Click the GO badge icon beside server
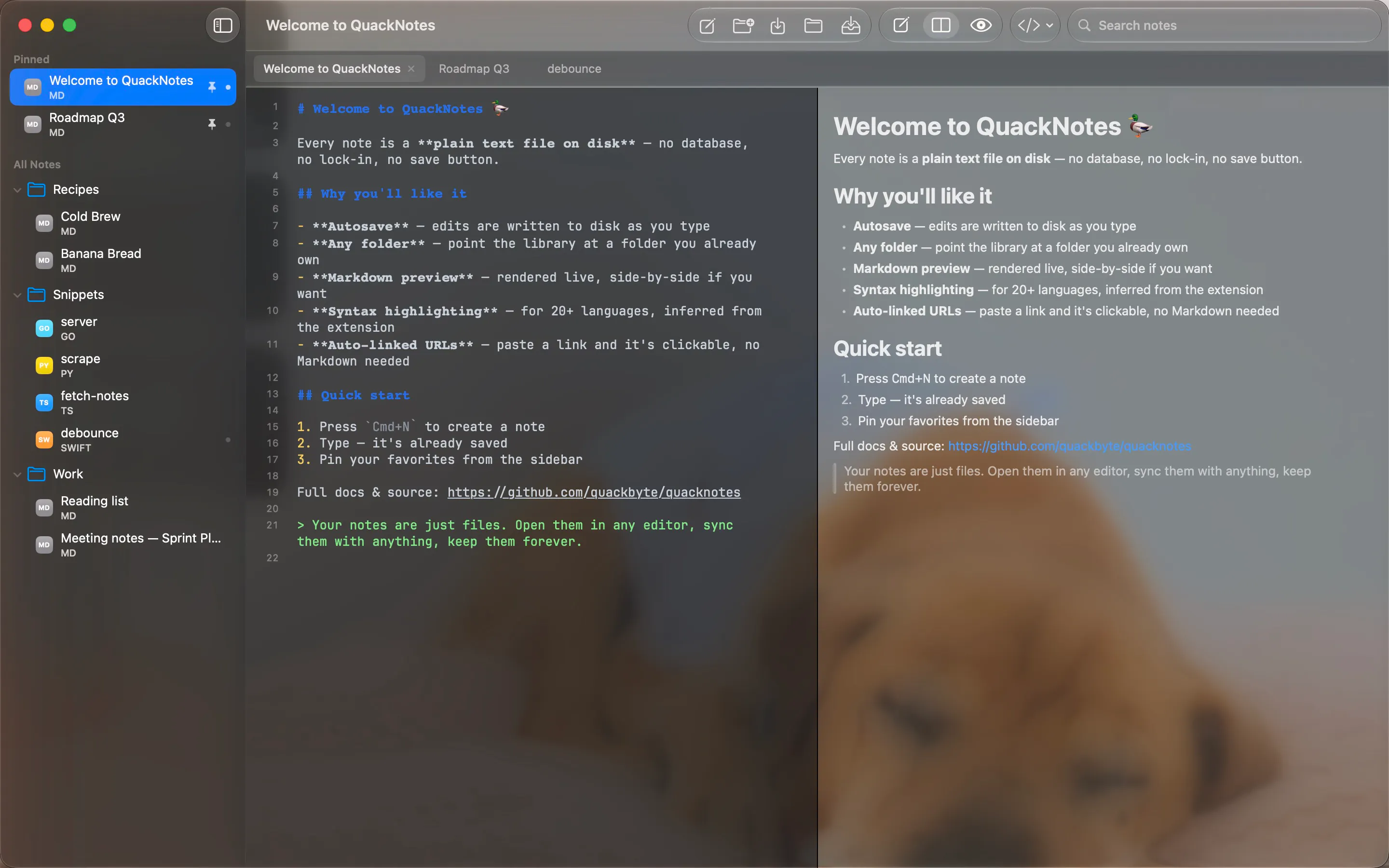The width and height of the screenshot is (1389, 868). (x=44, y=328)
